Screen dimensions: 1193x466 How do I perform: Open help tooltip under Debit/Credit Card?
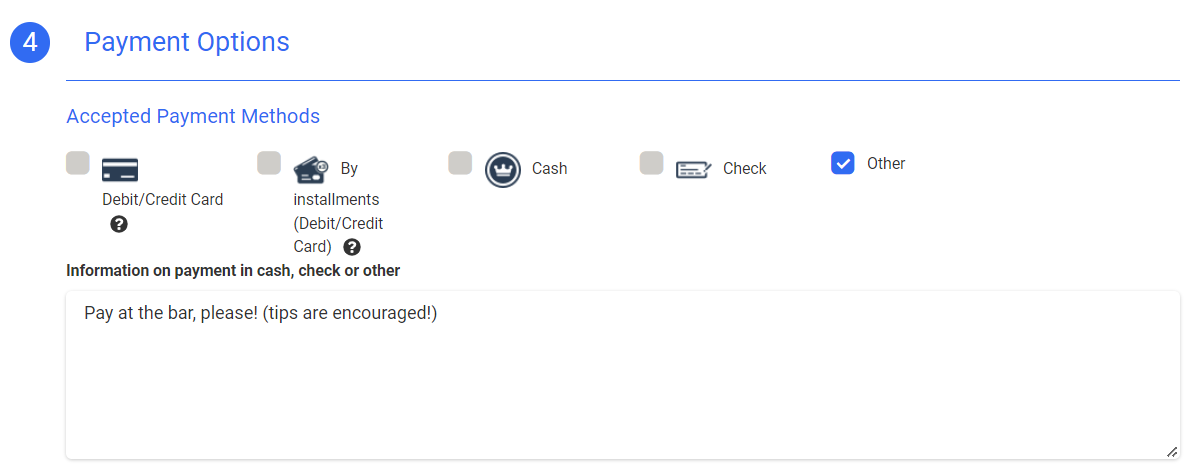click(119, 224)
